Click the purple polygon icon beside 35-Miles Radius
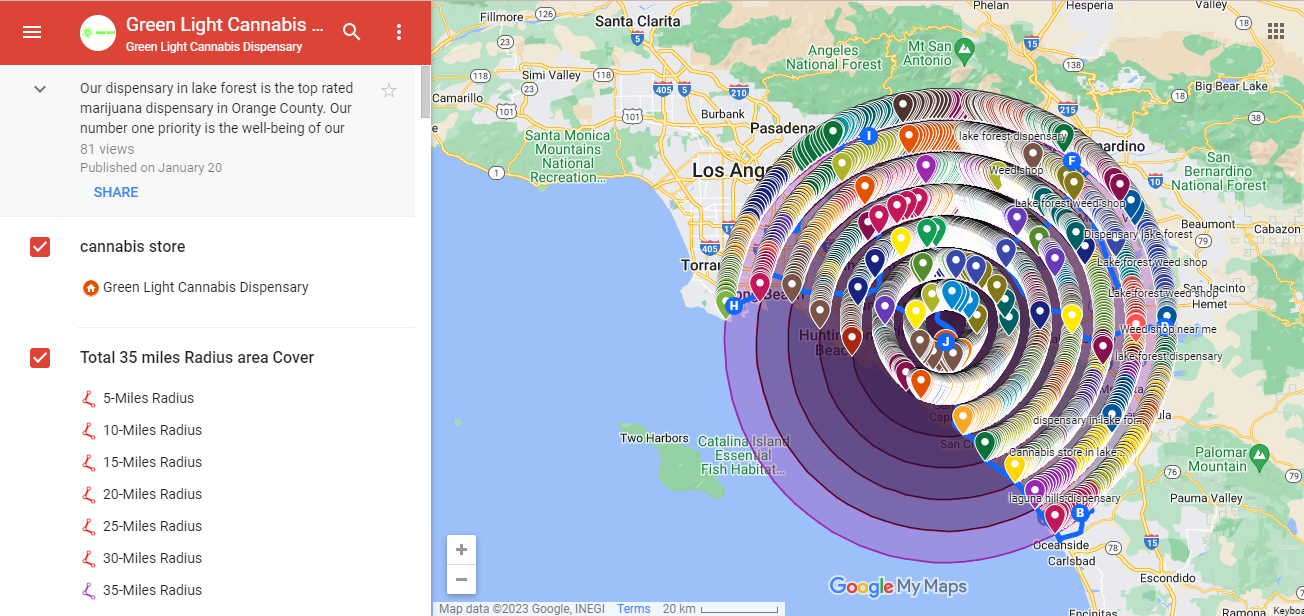The image size is (1304, 616). (89, 590)
